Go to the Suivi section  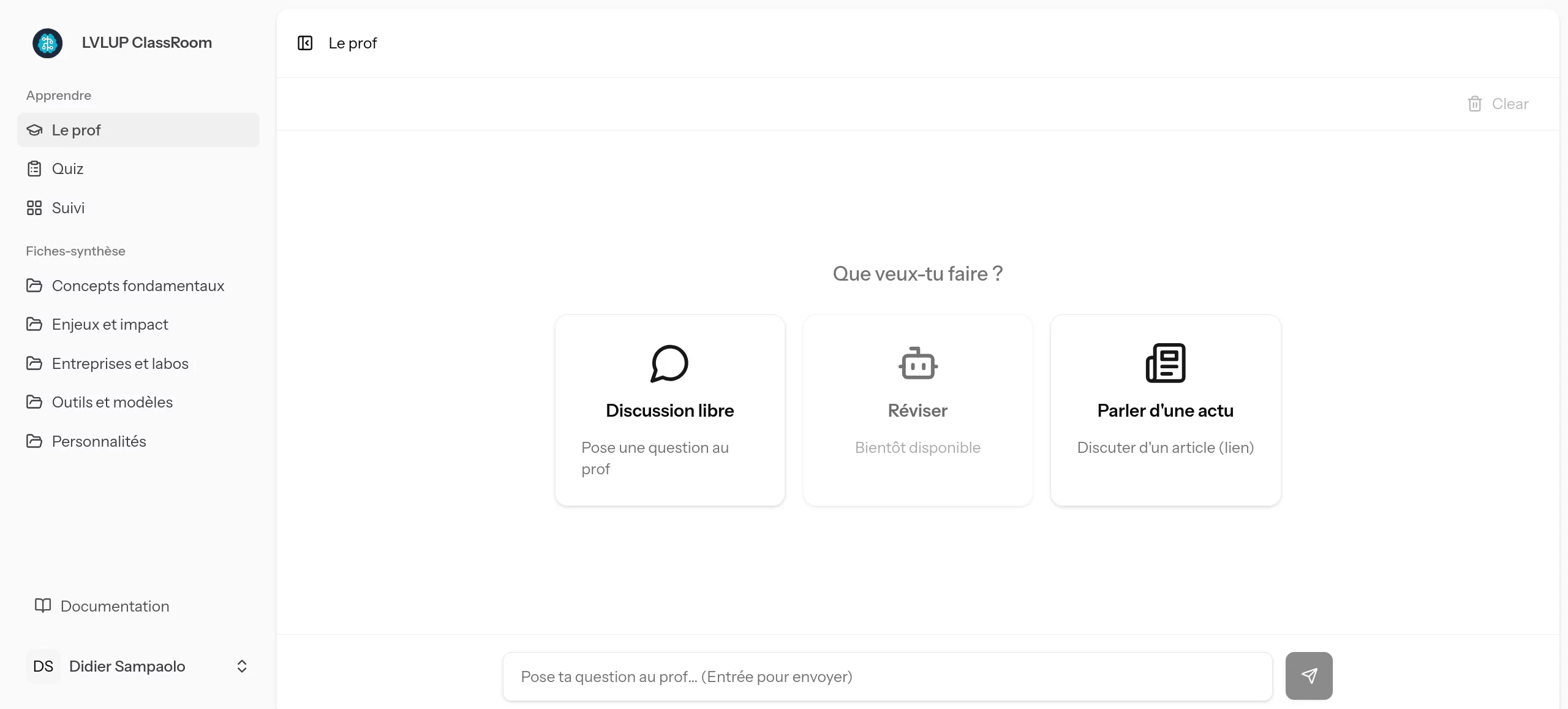[x=68, y=208]
